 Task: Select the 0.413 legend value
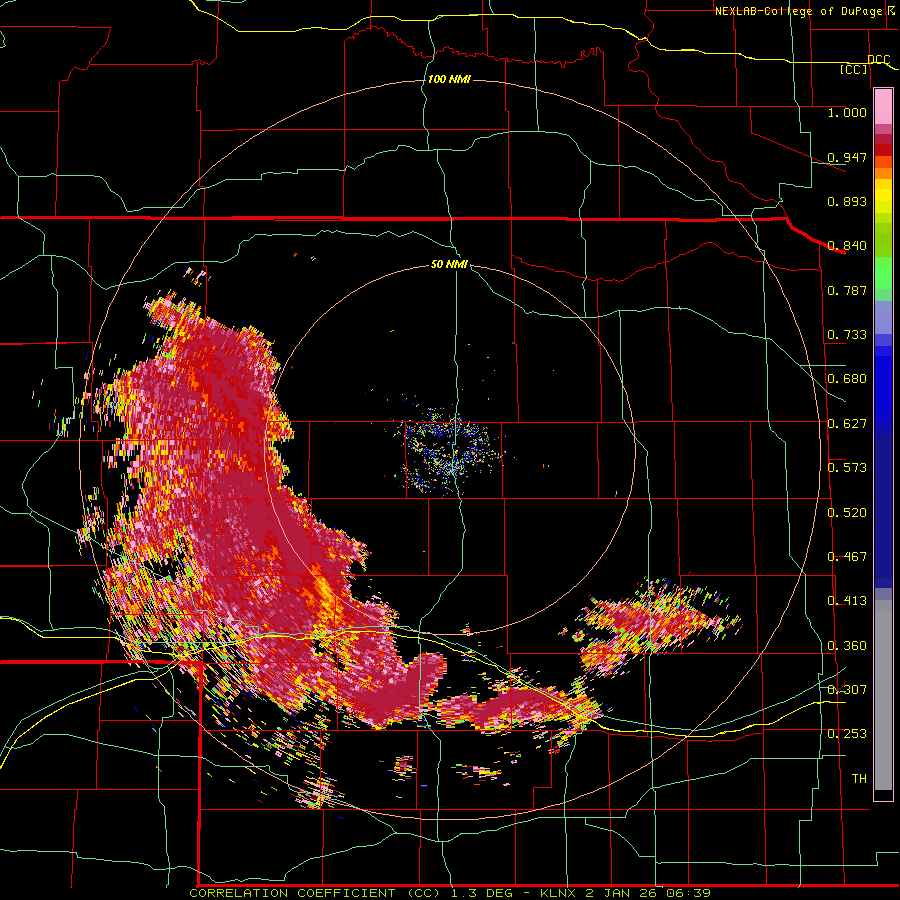pos(847,601)
